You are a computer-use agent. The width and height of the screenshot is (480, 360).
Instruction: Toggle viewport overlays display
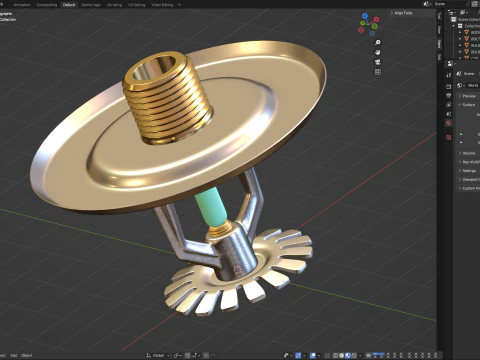313,355
